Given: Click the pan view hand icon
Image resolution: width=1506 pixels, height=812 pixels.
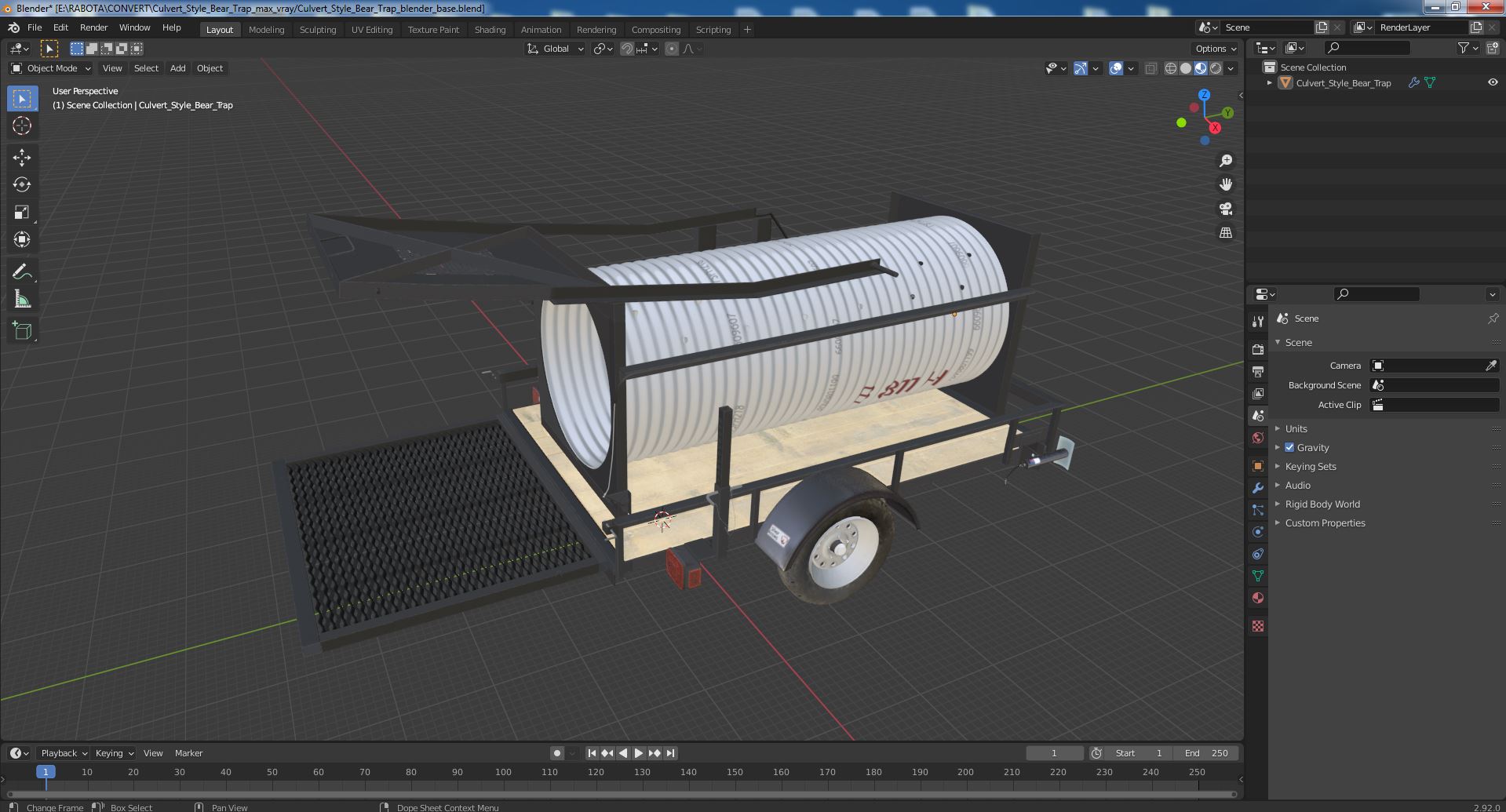Looking at the screenshot, I should point(1225,184).
